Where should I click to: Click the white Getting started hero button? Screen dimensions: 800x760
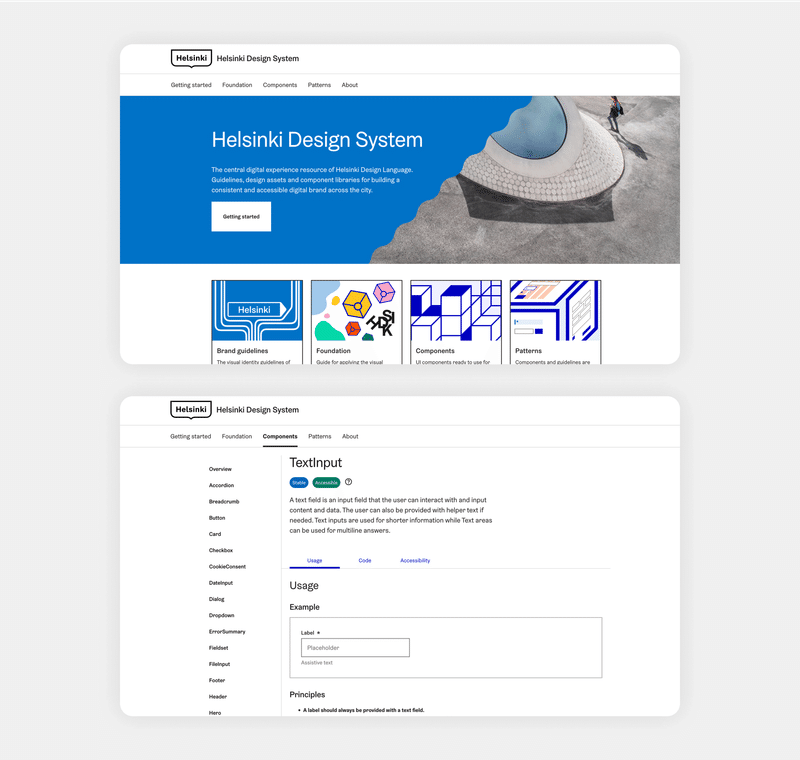point(241,217)
